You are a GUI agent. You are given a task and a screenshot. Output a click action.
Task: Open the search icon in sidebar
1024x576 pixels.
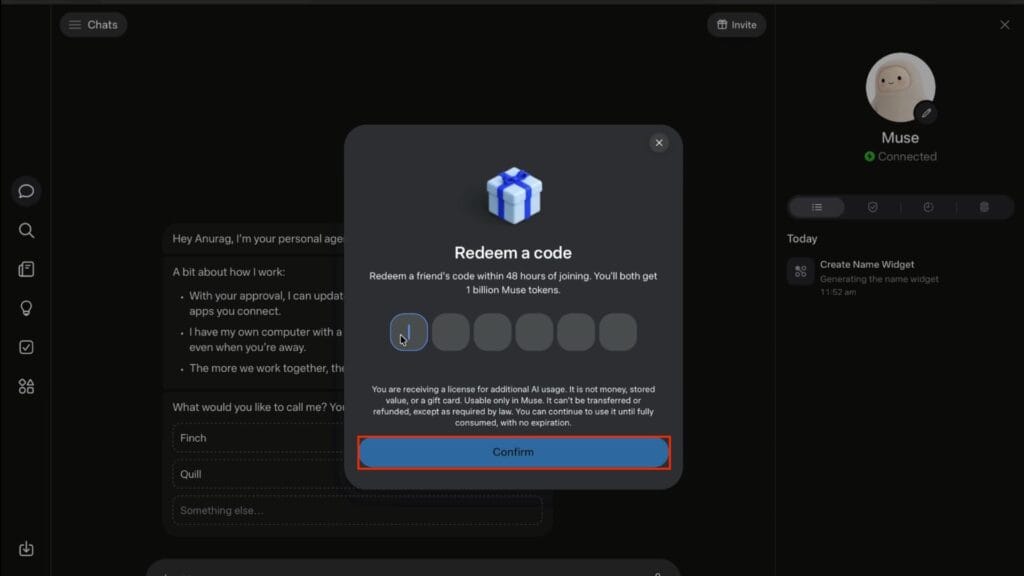coord(26,231)
